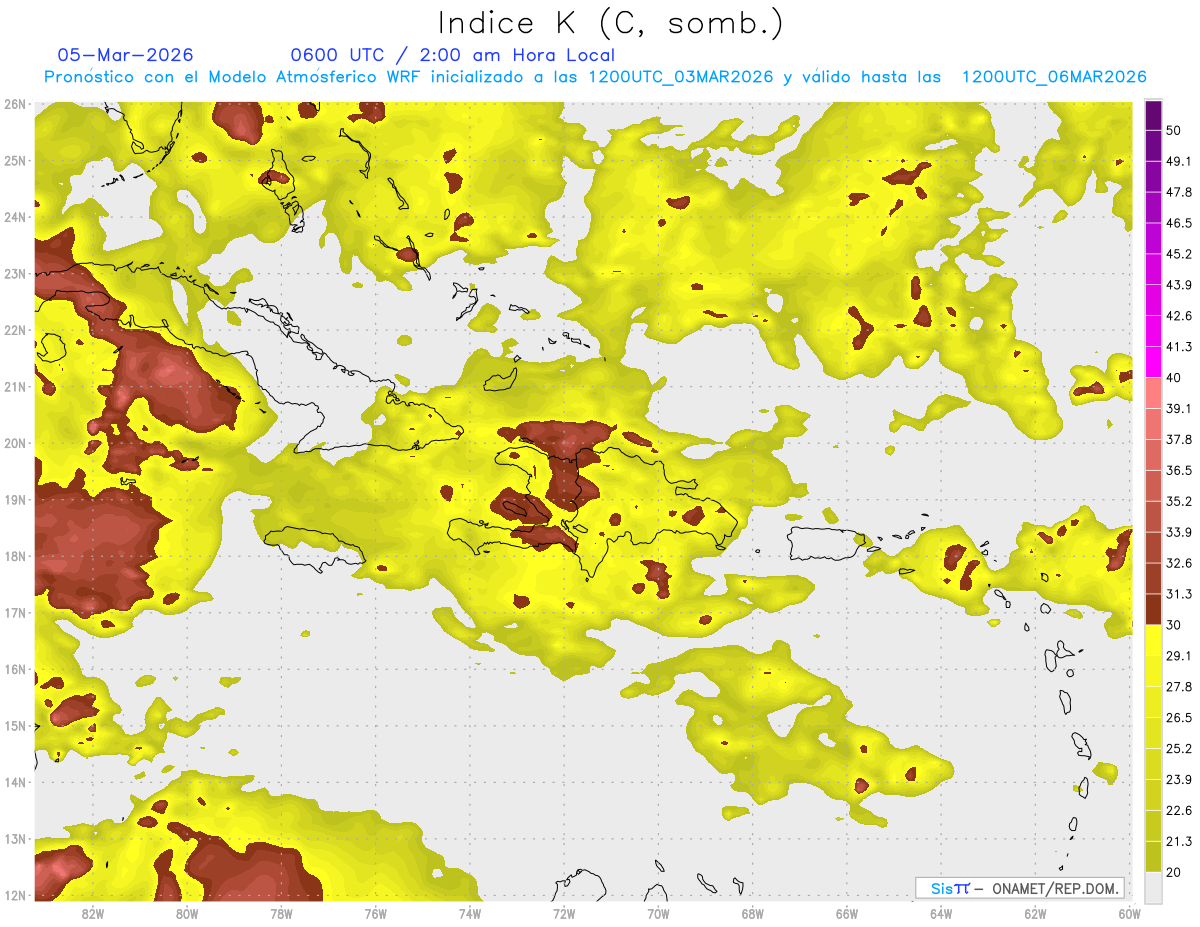Click the latitude label '19N'
The width and height of the screenshot is (1200, 927).
15,500
